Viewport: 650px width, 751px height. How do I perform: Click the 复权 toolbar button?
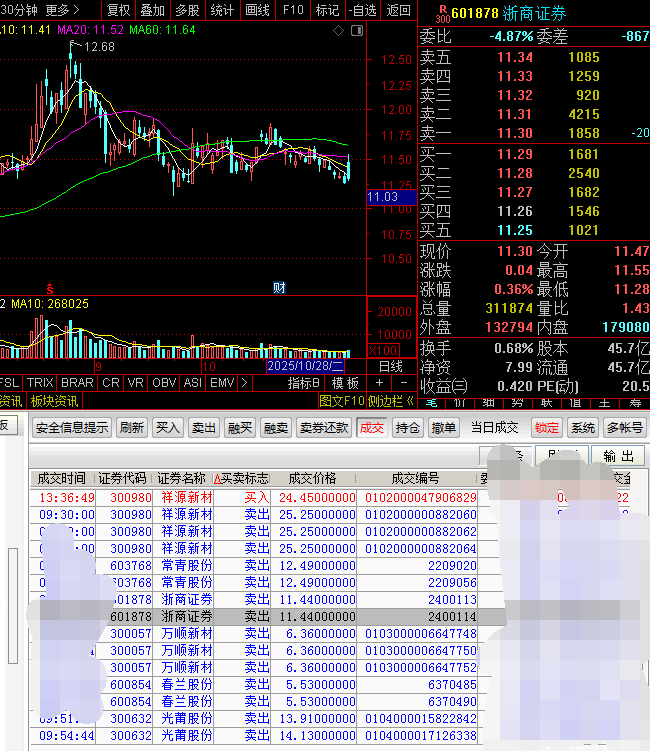pyautogui.click(x=118, y=10)
